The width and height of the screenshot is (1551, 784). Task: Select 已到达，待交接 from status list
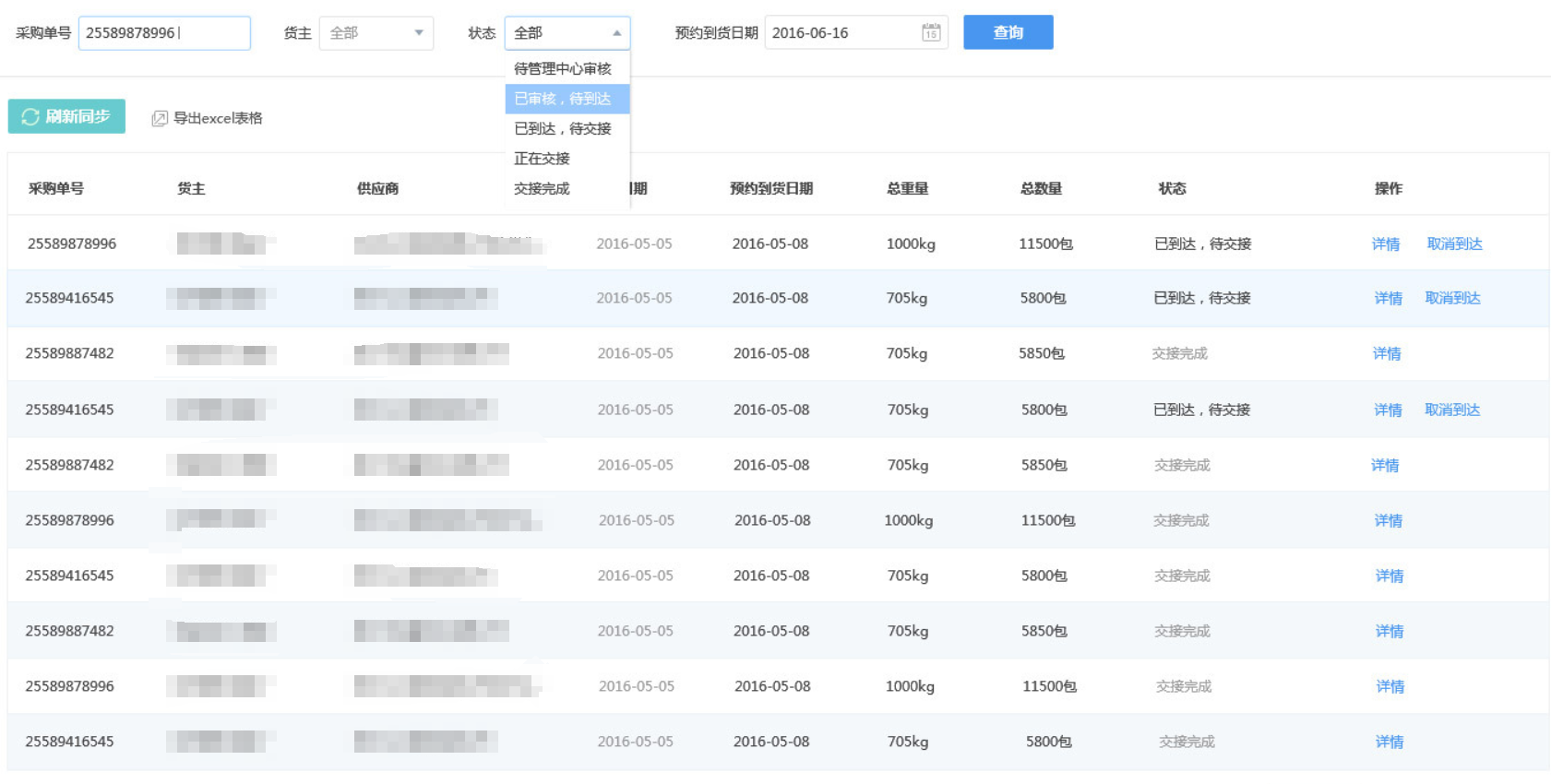(x=567, y=128)
